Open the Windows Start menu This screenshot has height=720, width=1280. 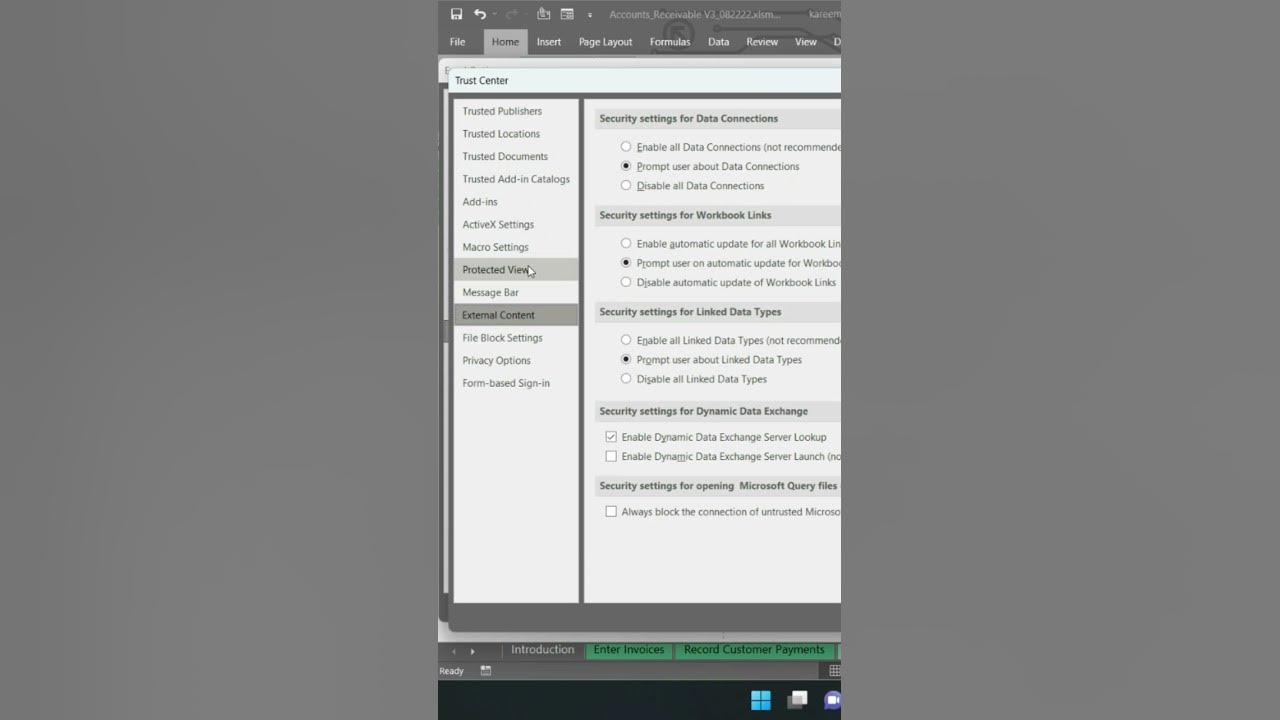(761, 700)
